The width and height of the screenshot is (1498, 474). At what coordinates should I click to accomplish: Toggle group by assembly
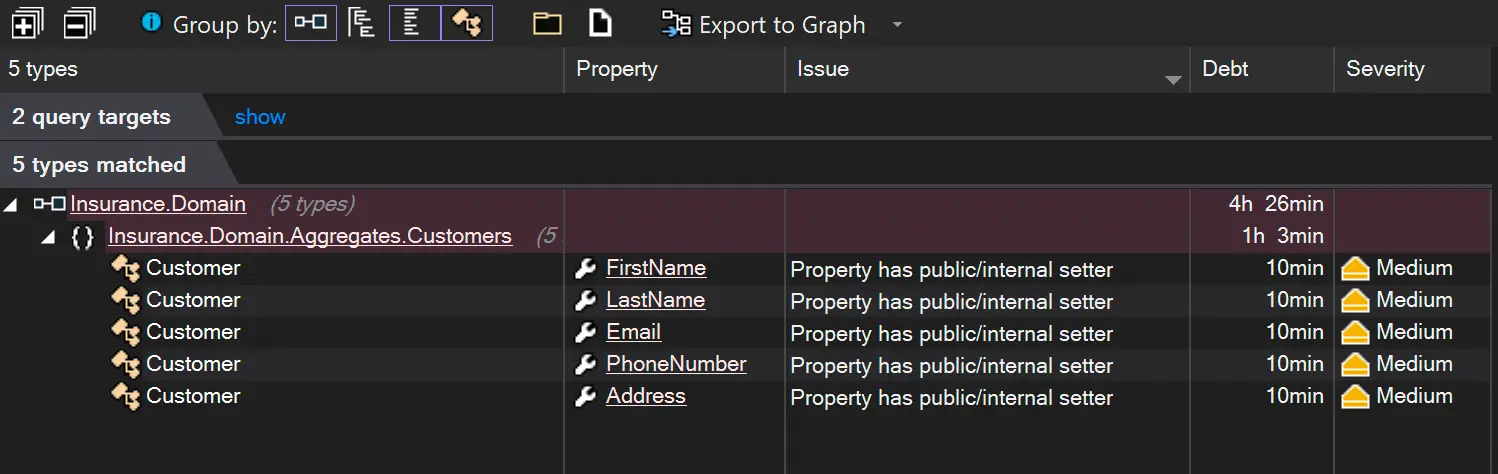(311, 22)
